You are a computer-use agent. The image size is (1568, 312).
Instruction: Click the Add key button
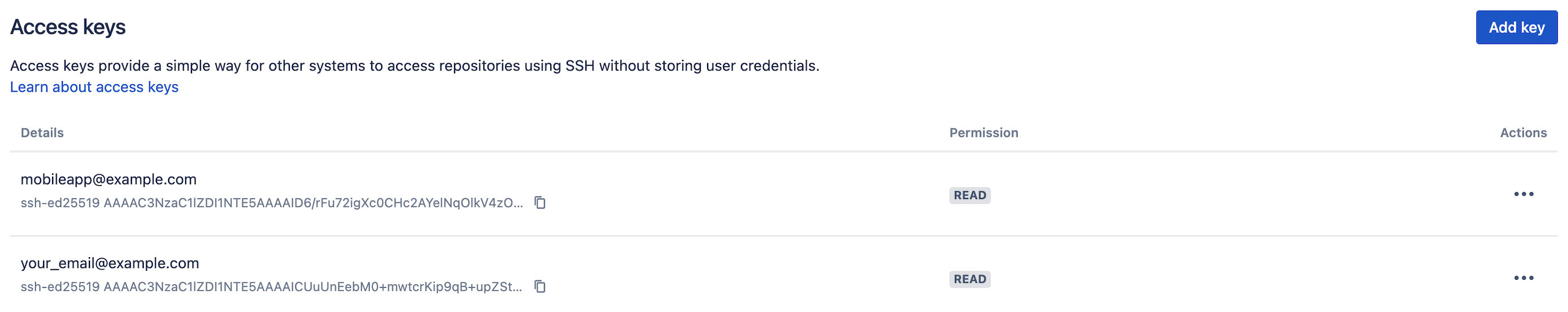click(x=1516, y=27)
